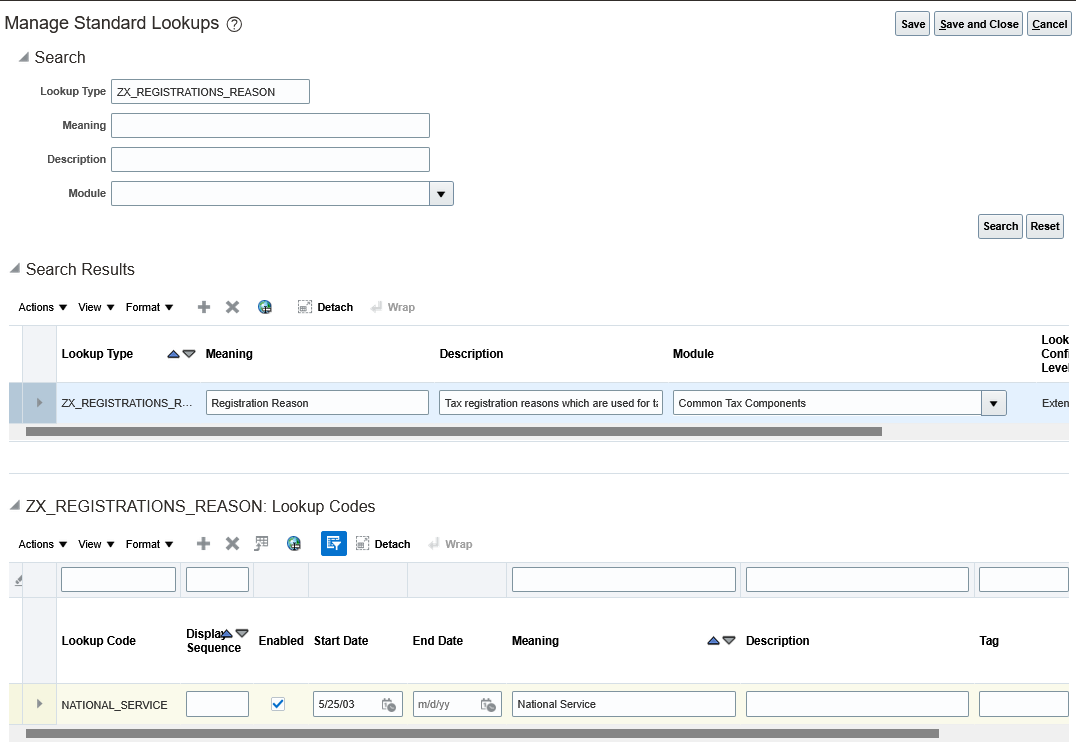Focus the Tag filter box

[x=1023, y=580]
